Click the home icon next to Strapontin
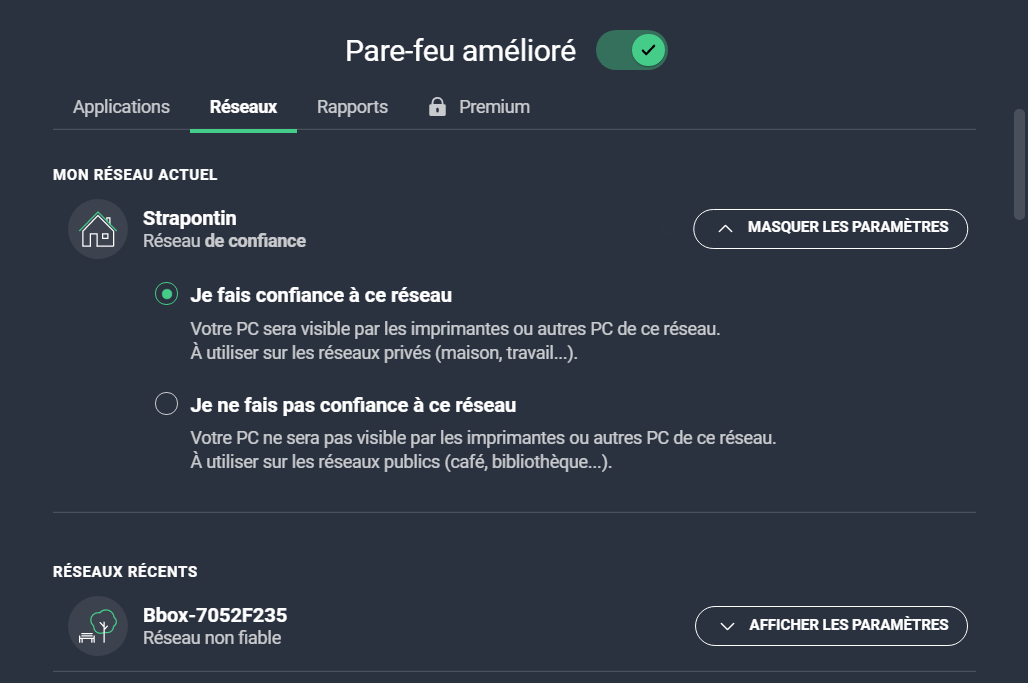This screenshot has height=683, width=1028. point(97,229)
